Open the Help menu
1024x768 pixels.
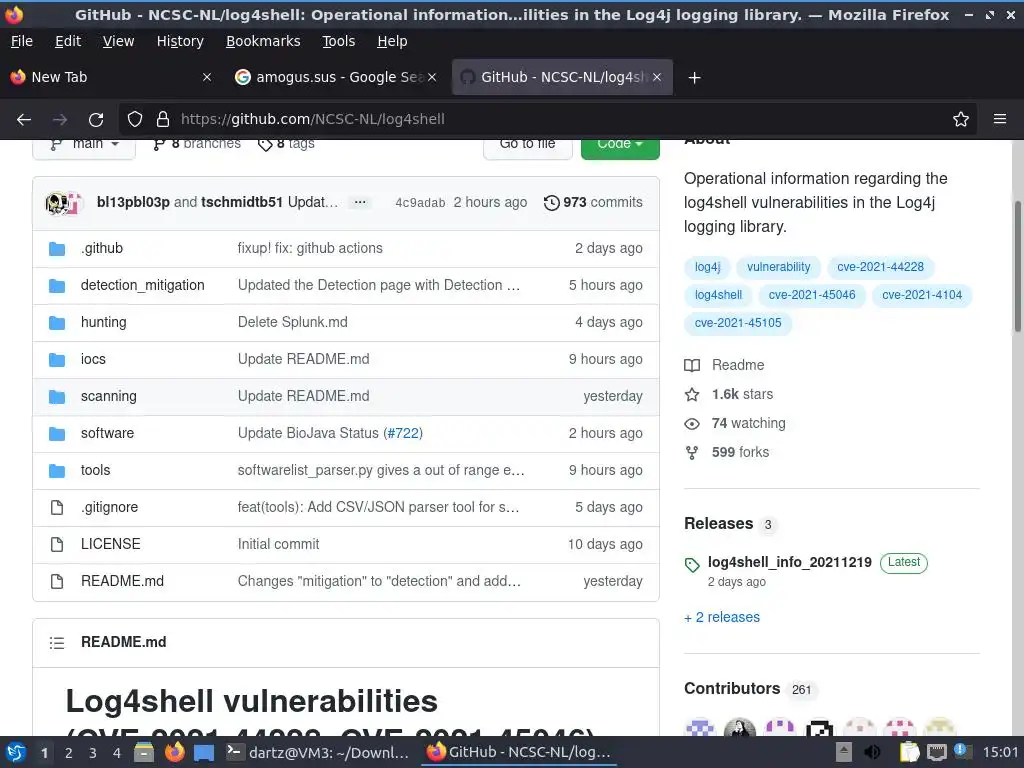pyautogui.click(x=392, y=41)
